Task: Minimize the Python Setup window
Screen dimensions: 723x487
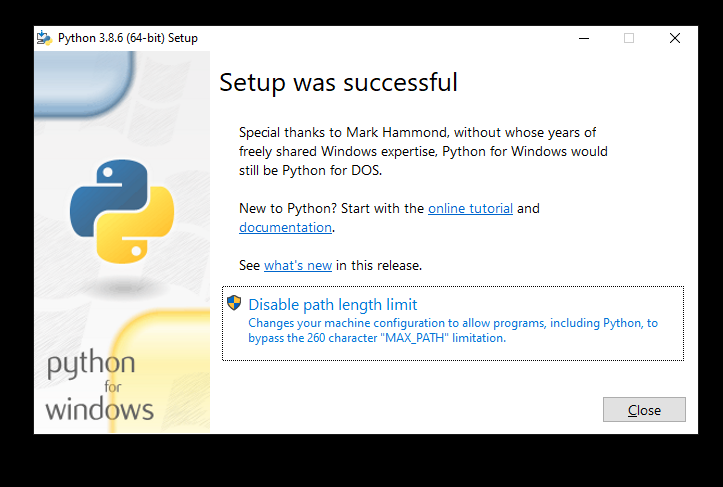Action: click(x=584, y=38)
